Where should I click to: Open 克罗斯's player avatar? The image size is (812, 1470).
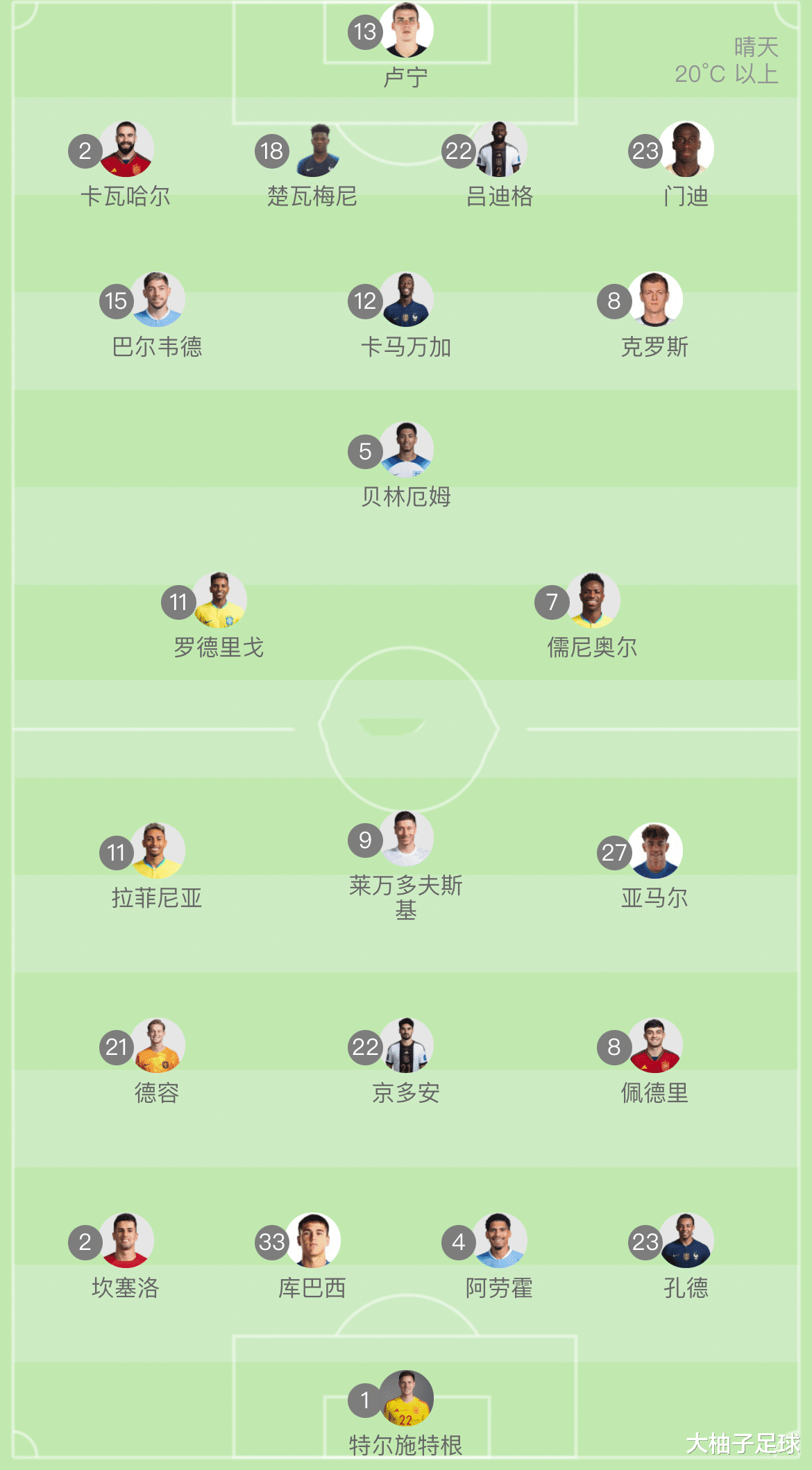coord(655,299)
